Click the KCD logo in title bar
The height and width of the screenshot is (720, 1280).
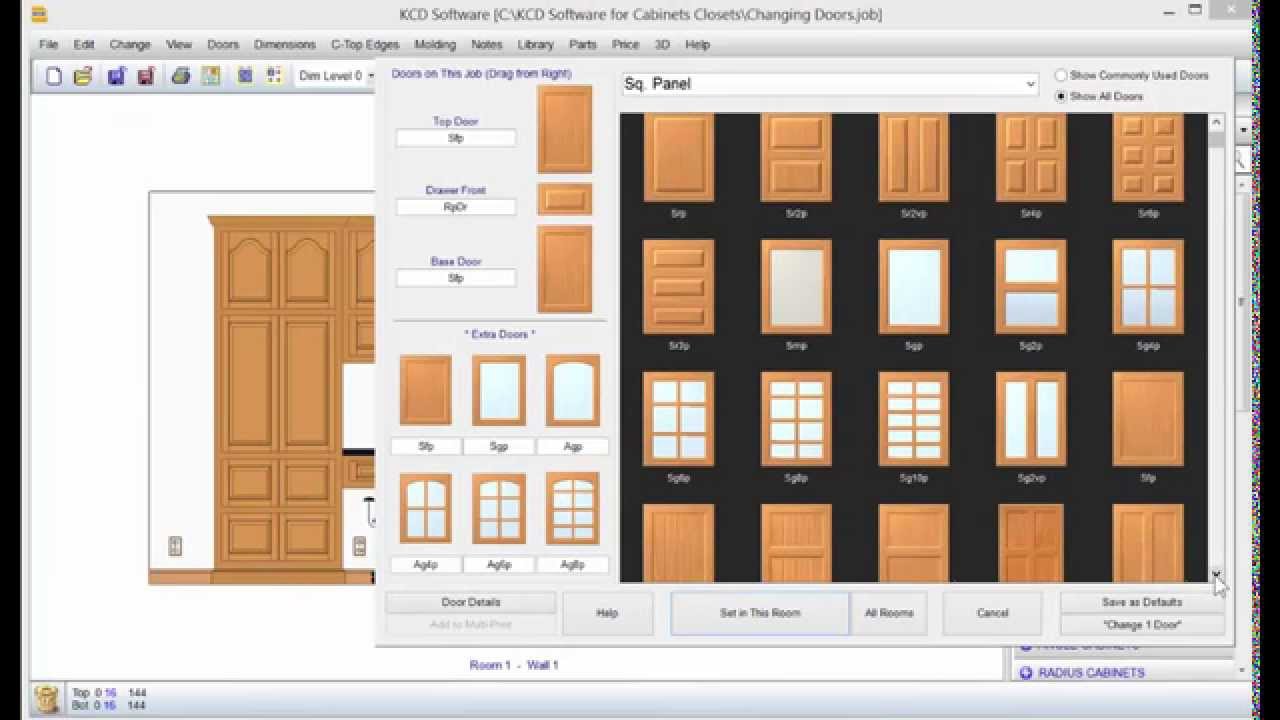click(x=39, y=14)
